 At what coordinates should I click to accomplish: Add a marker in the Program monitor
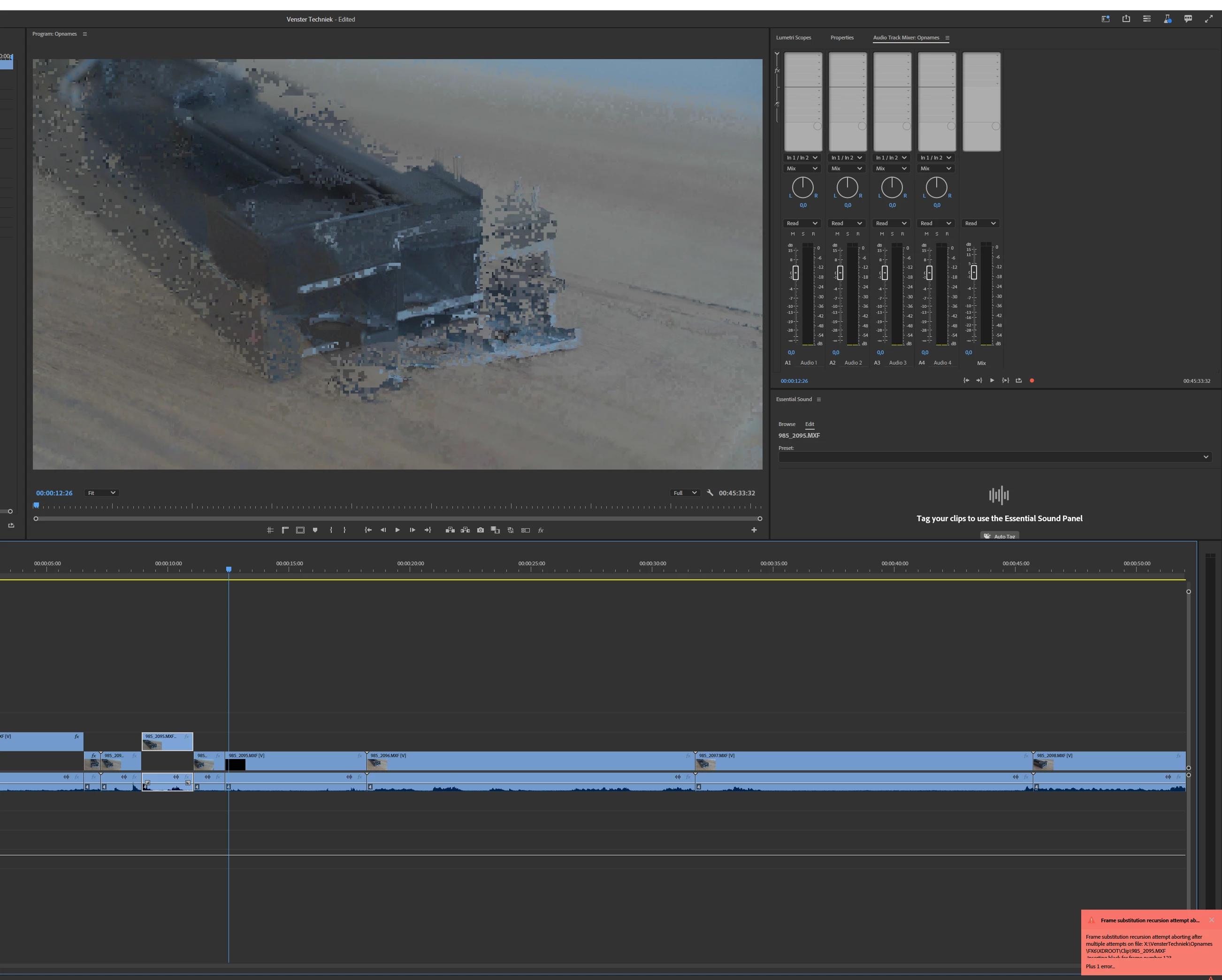315,530
